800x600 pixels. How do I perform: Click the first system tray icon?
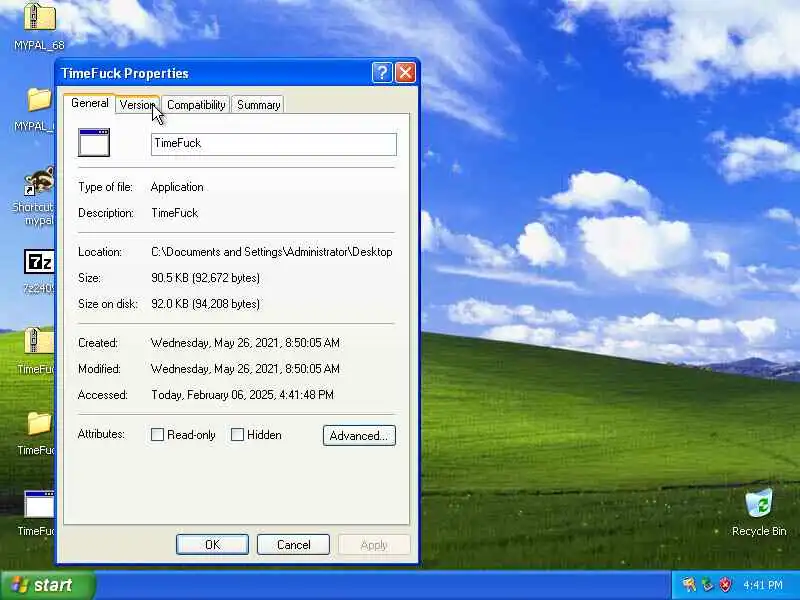(689, 584)
